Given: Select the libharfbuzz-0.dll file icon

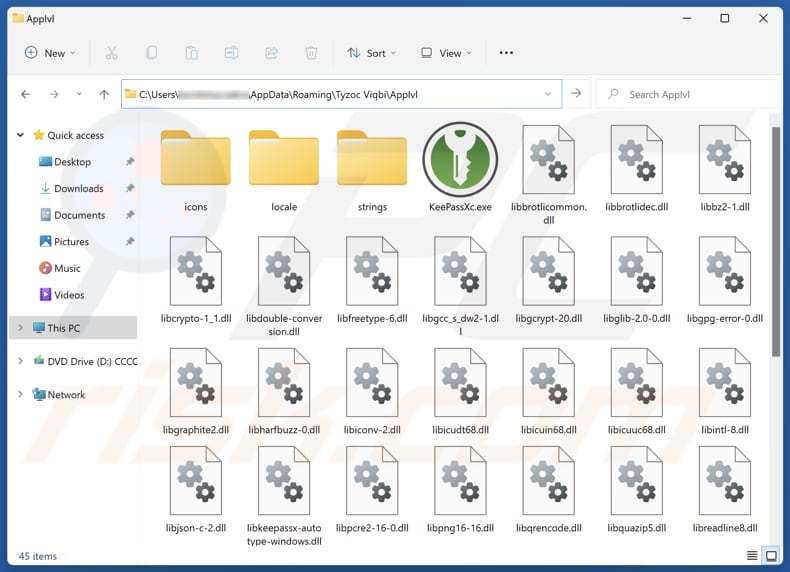Looking at the screenshot, I should pyautogui.click(x=284, y=383).
